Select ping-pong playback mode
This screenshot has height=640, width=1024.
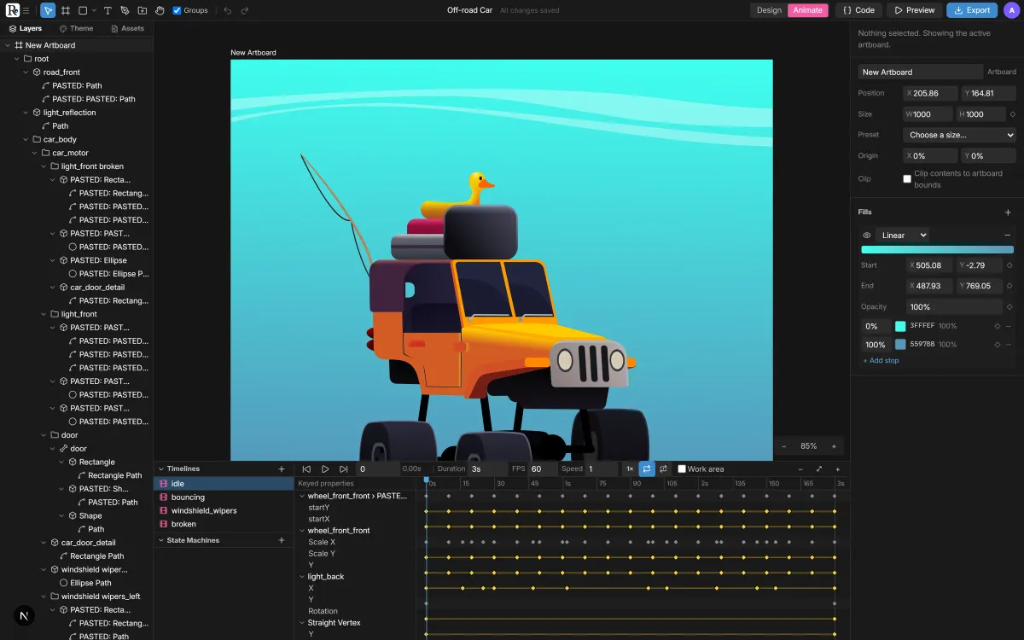tap(664, 469)
